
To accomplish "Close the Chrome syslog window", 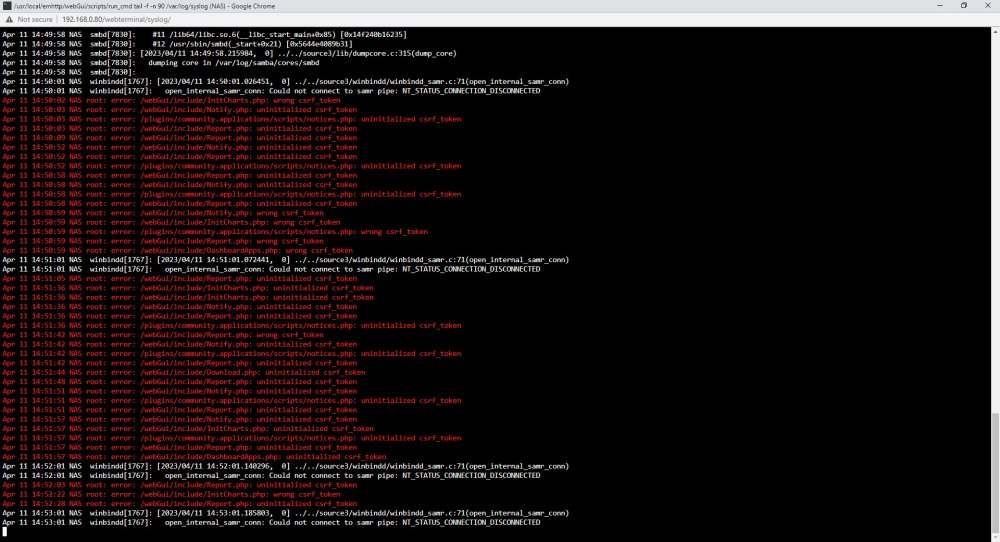I will tap(987, 6).
